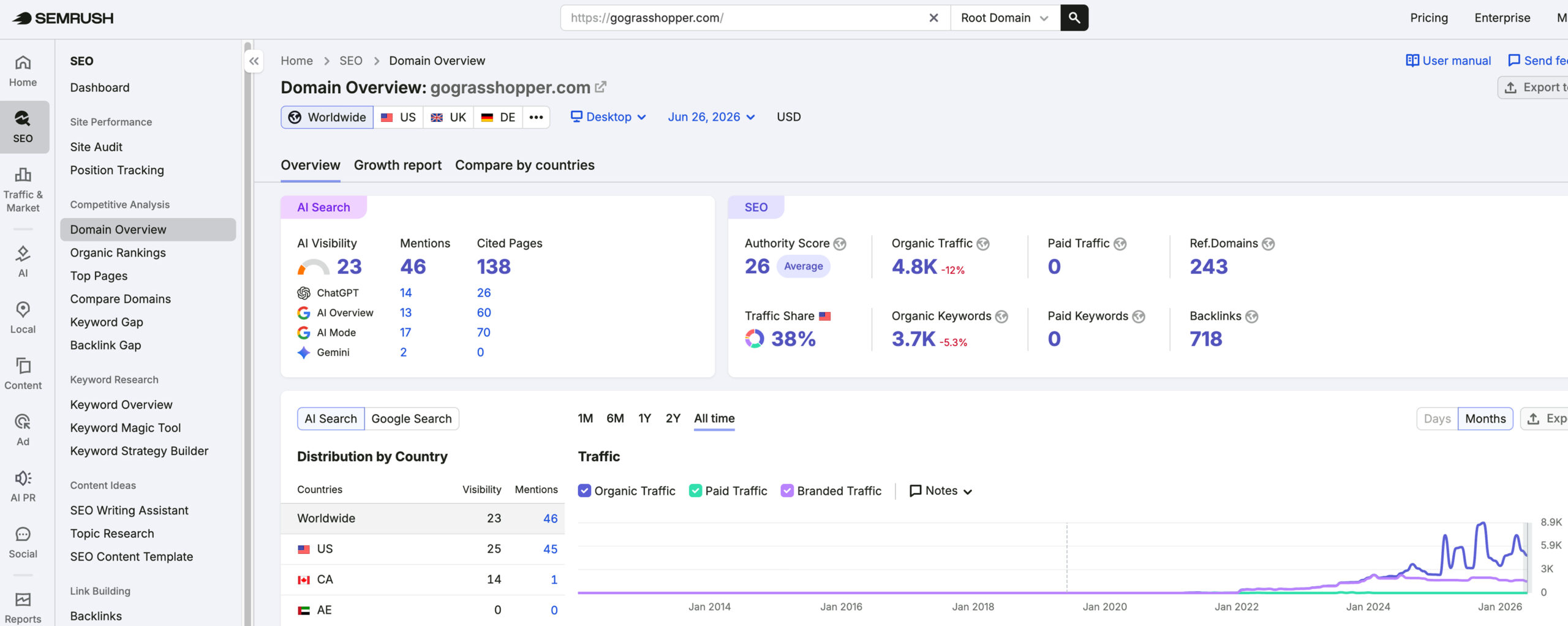Show more country options (ellipsis)
Screen dimensions: 1568x626
click(x=536, y=117)
